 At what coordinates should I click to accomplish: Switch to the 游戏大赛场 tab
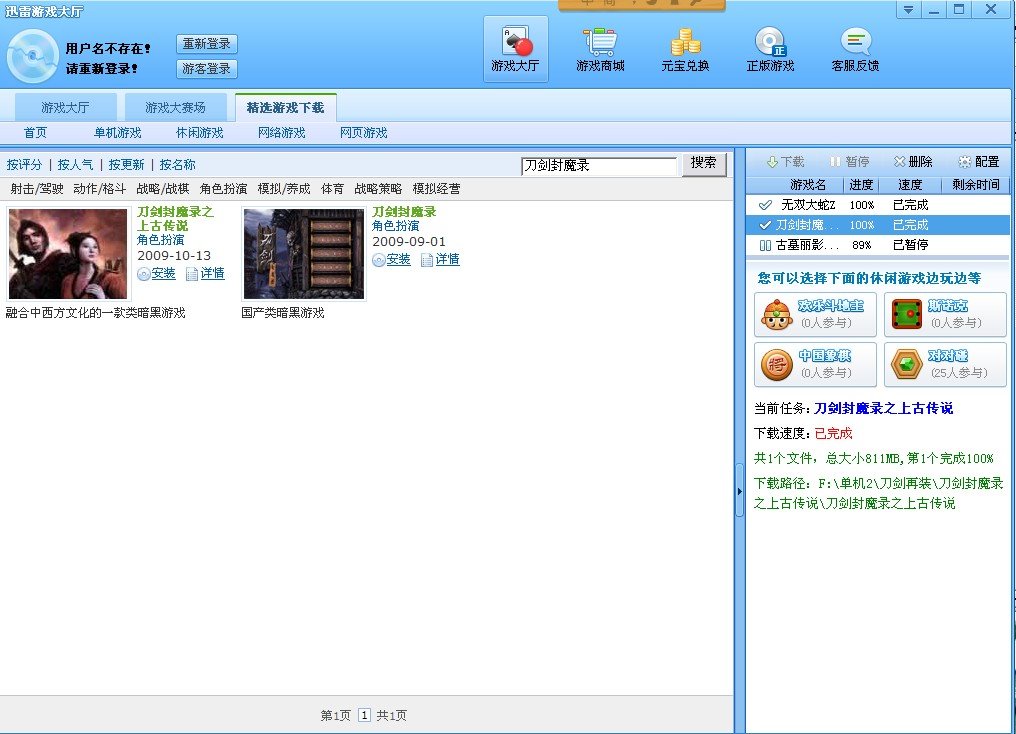(x=175, y=107)
